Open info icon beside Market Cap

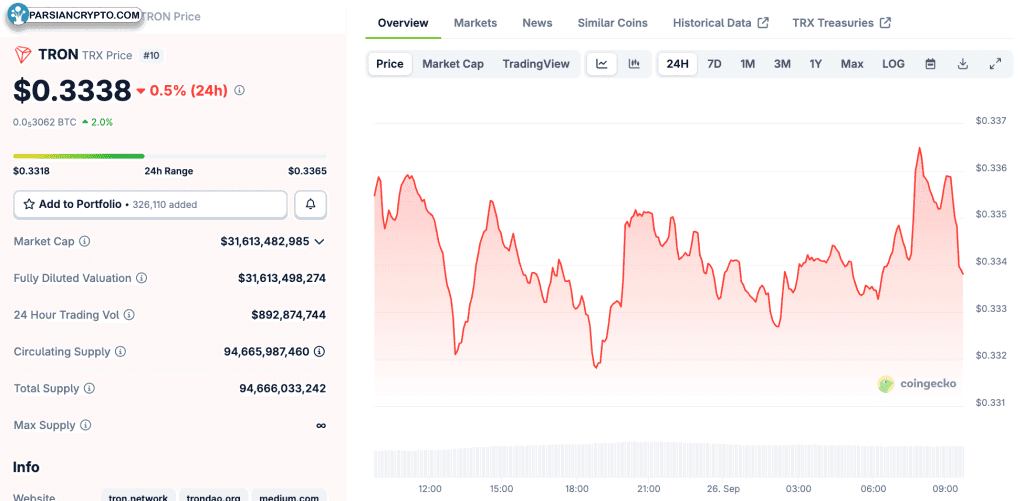coord(85,241)
